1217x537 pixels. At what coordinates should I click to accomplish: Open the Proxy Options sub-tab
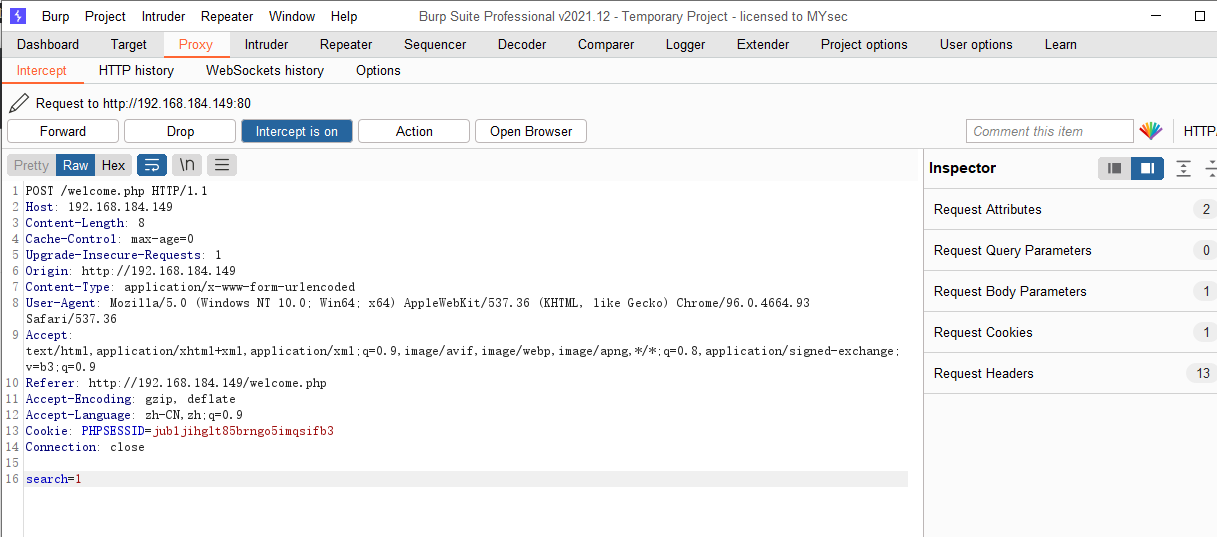378,70
